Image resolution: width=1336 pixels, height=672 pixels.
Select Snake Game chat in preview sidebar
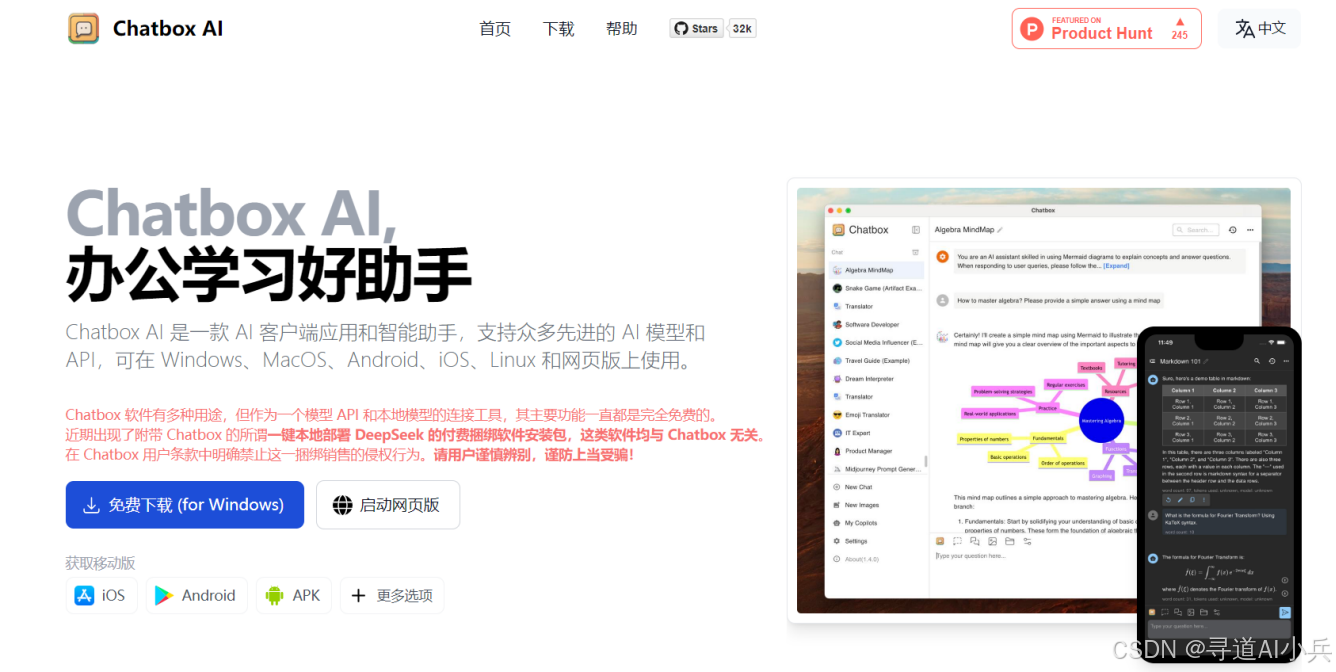pyautogui.click(x=877, y=288)
